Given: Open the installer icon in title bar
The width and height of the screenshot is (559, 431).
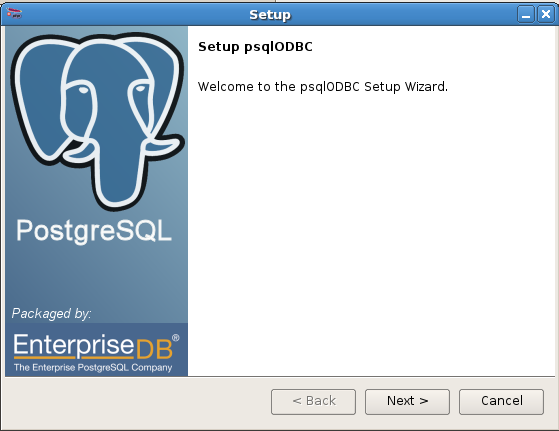Looking at the screenshot, I should coord(14,14).
